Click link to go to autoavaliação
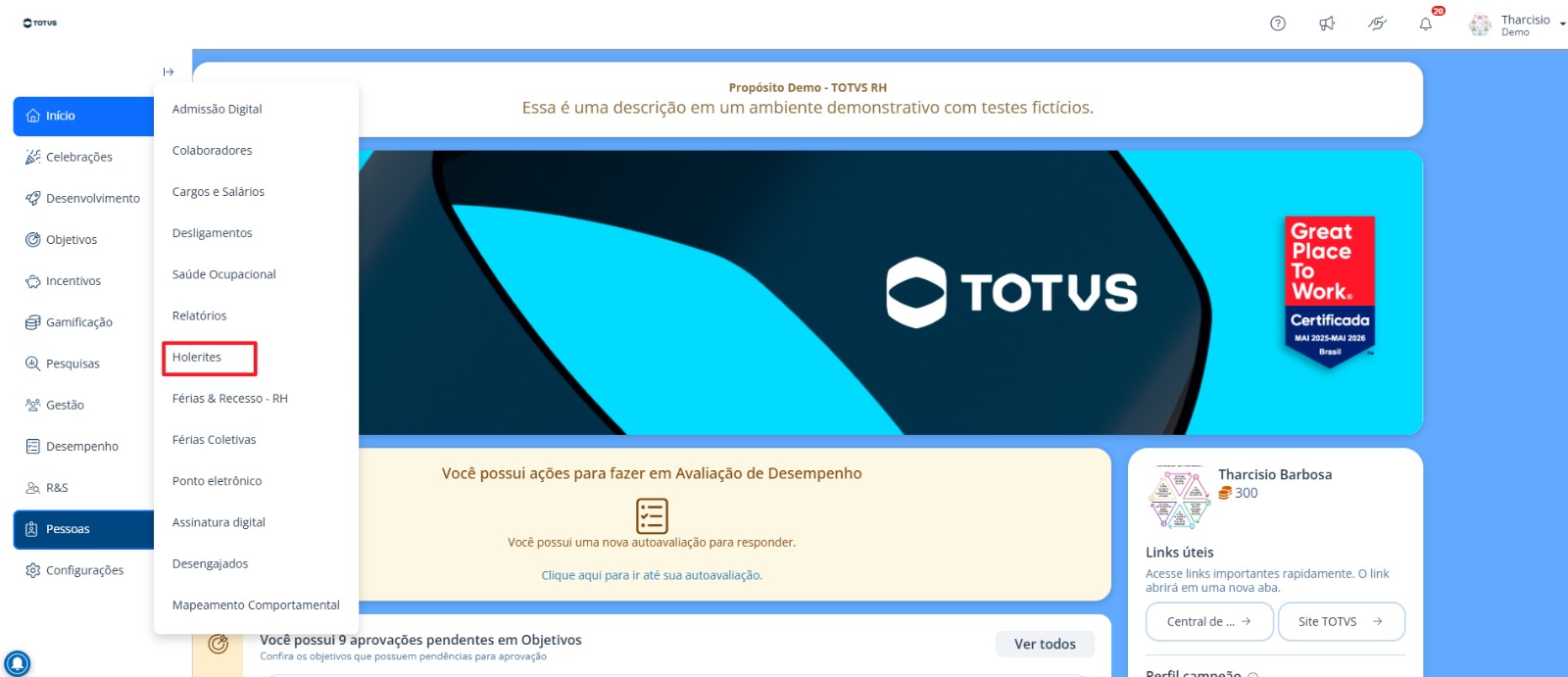1568x677 pixels. click(x=652, y=575)
